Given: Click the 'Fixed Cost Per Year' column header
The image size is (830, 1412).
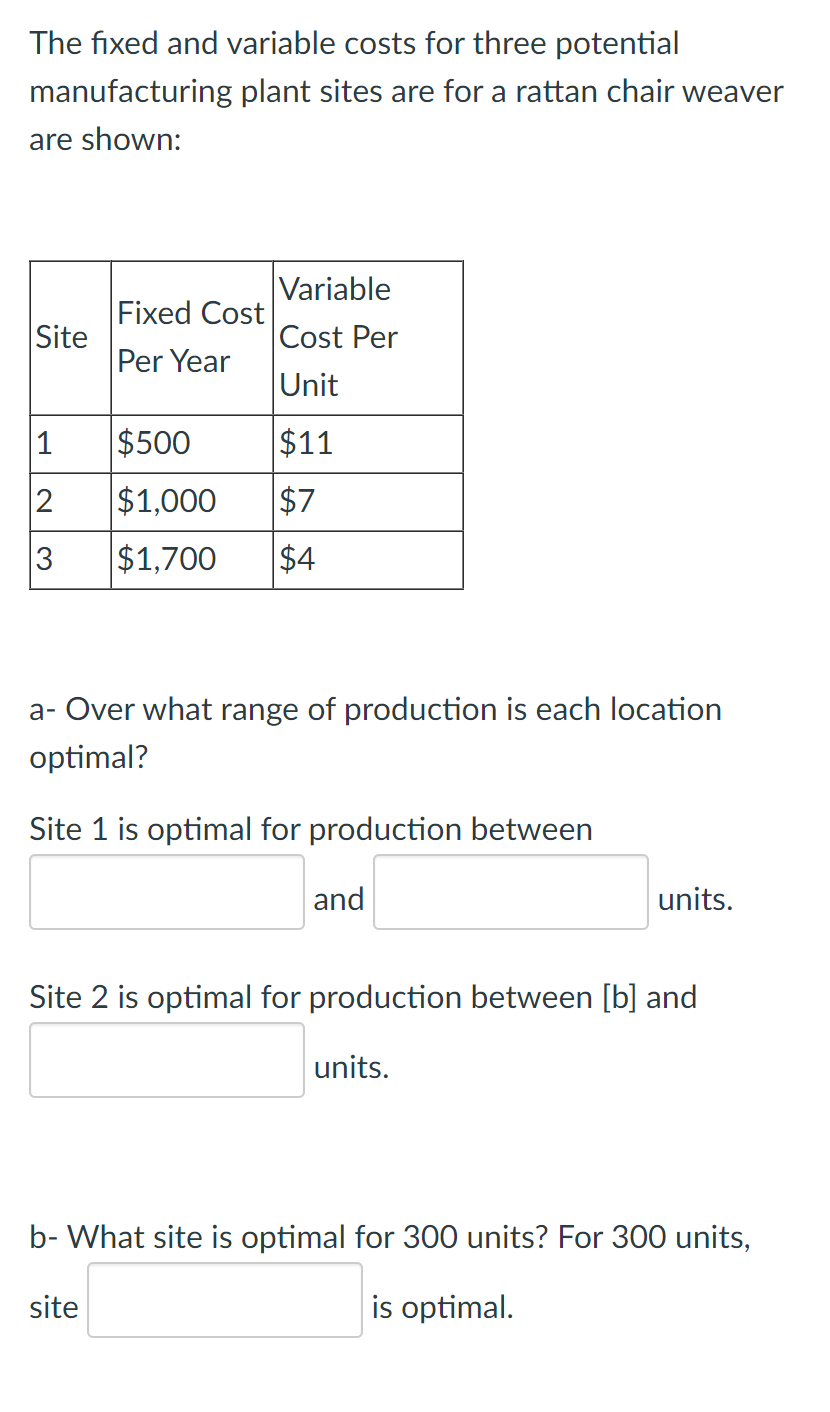Looking at the screenshot, I should (190, 338).
